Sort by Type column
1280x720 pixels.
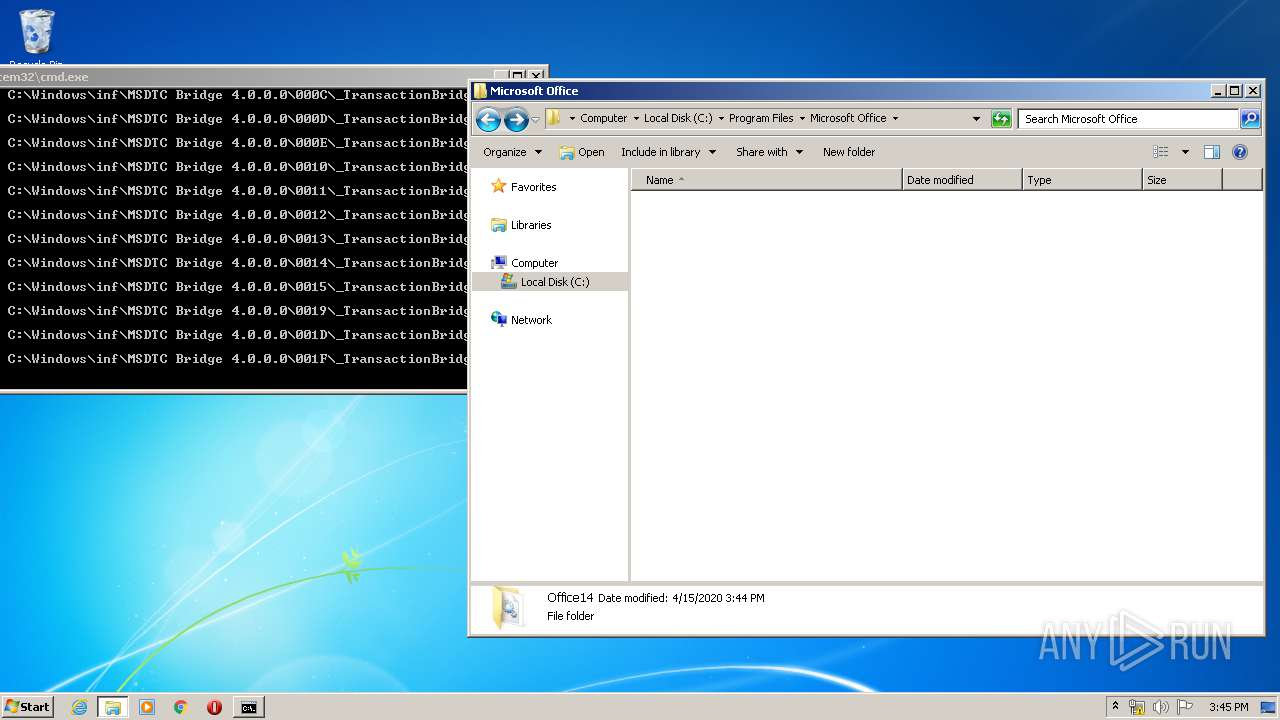coord(1081,180)
